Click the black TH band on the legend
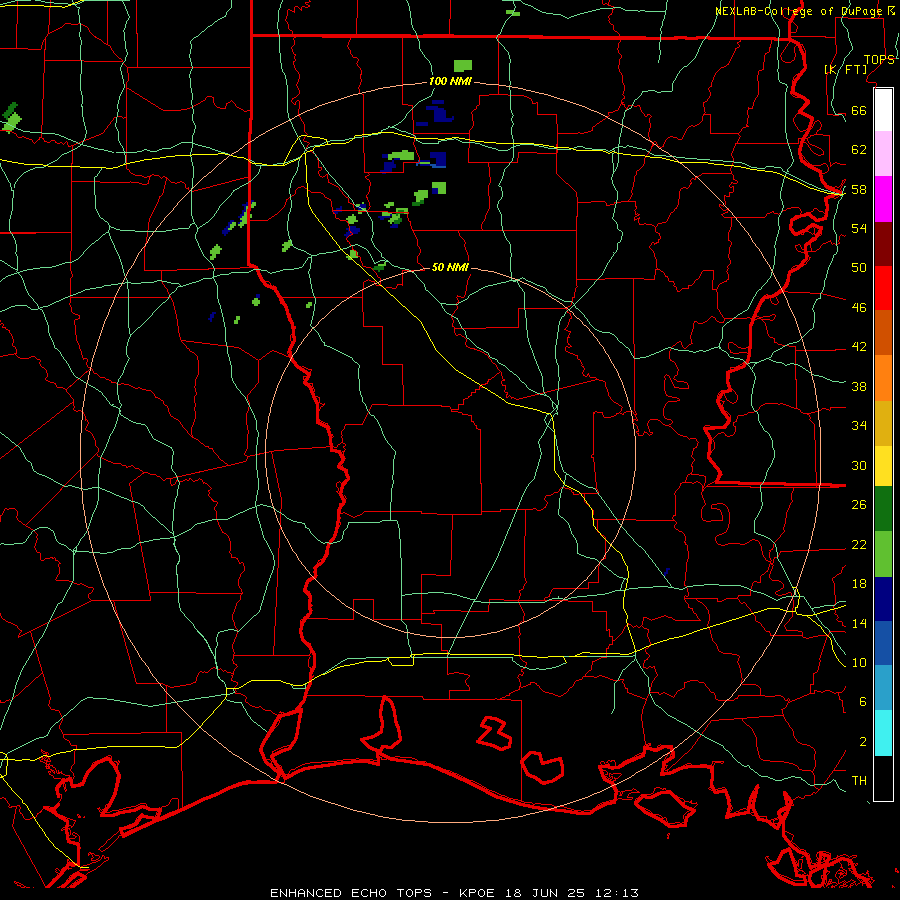 pyautogui.click(x=883, y=778)
